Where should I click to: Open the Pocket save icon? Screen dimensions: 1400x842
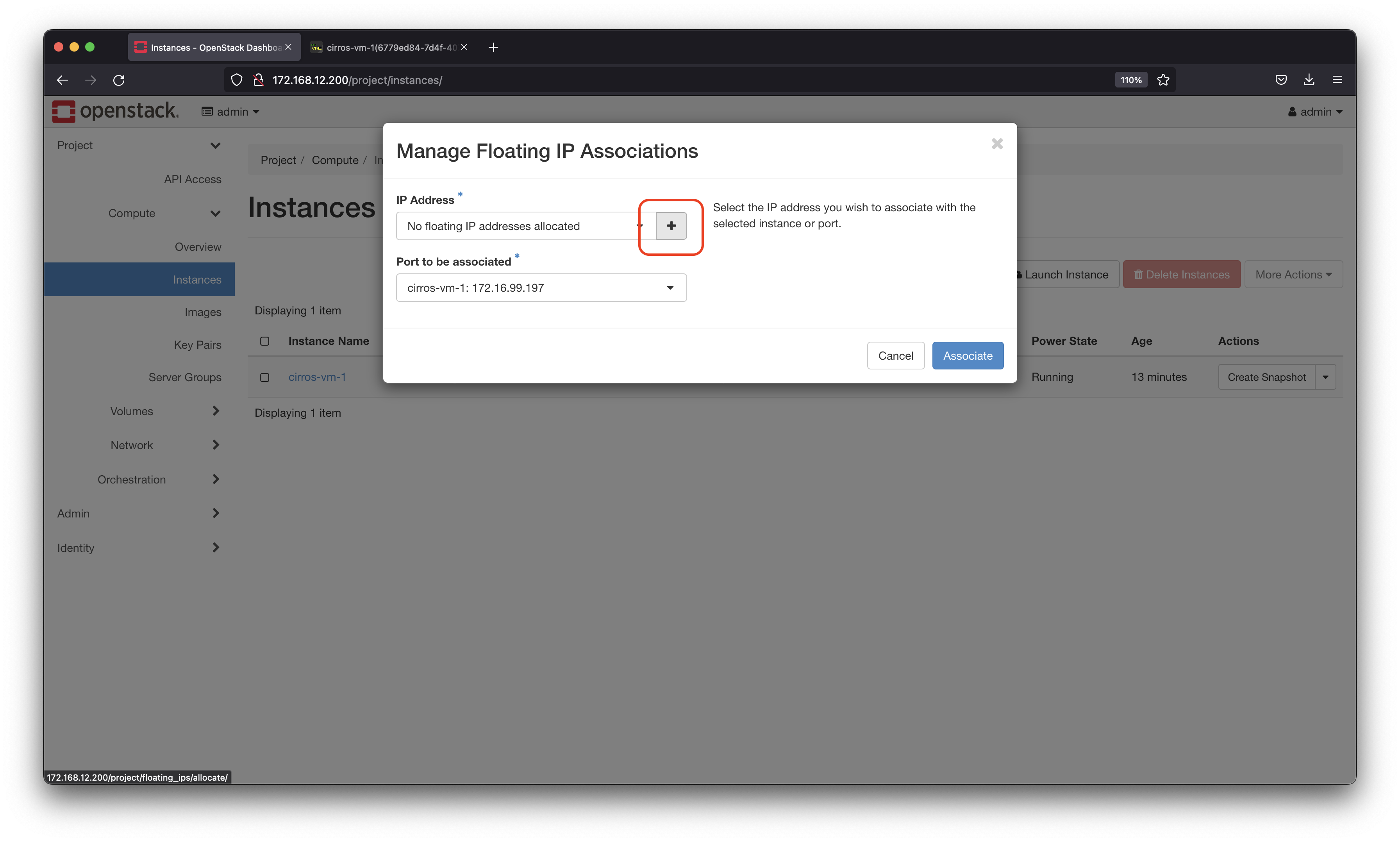(x=1281, y=80)
